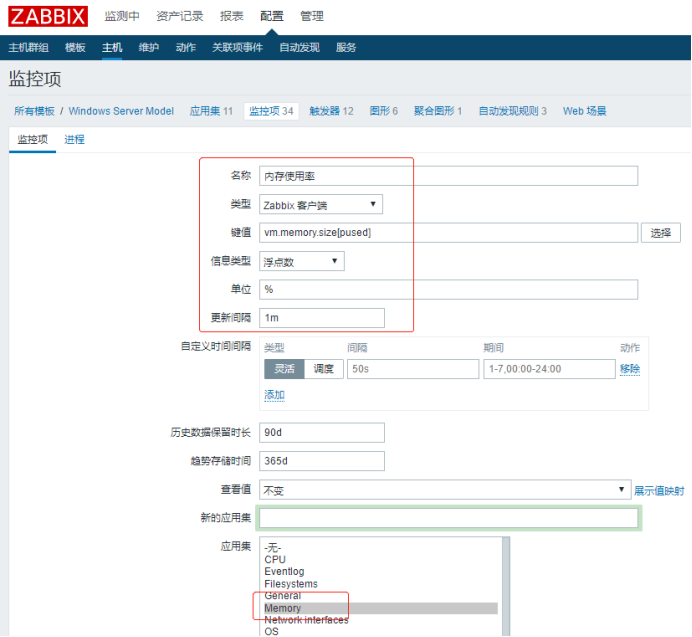Open Windows Server Model template link
Screen dimensions: 692x637
point(121,111)
